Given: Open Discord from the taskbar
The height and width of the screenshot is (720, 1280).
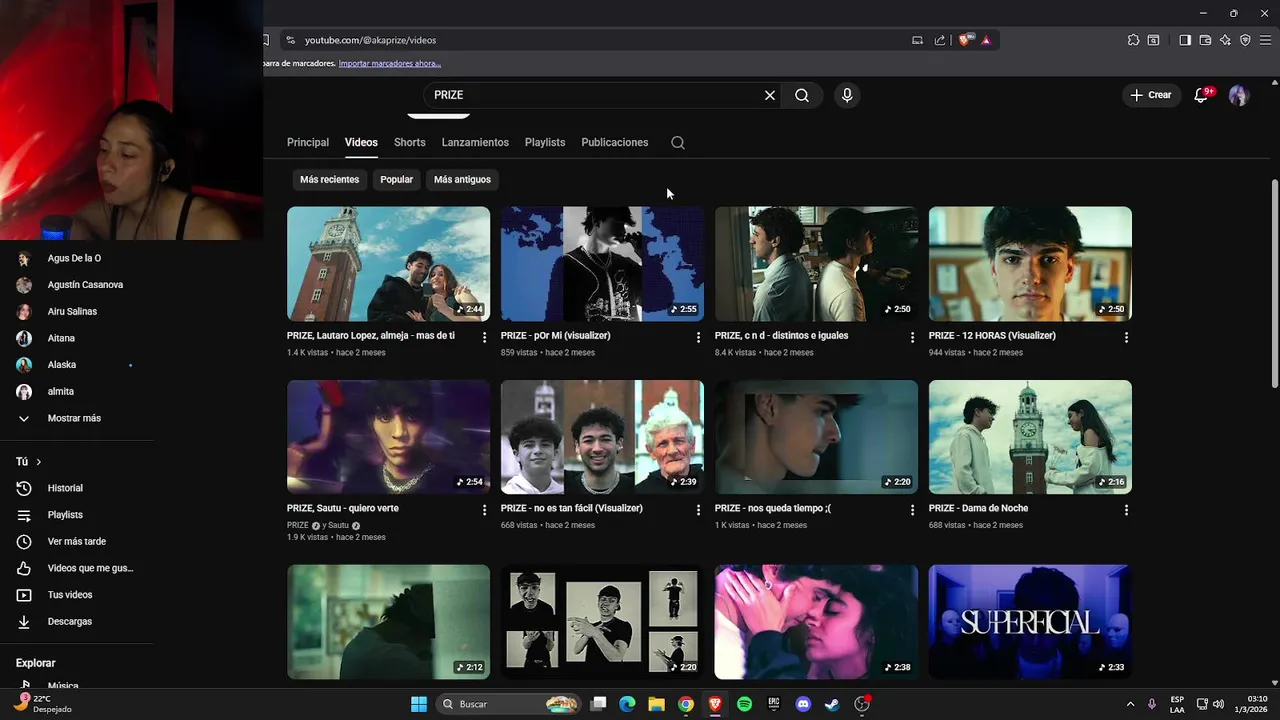Looking at the screenshot, I should (x=803, y=704).
